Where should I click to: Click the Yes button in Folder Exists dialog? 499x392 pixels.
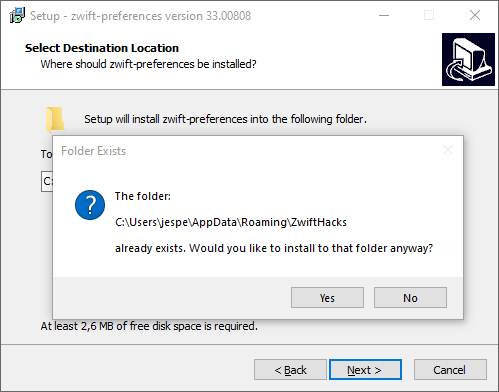327,297
